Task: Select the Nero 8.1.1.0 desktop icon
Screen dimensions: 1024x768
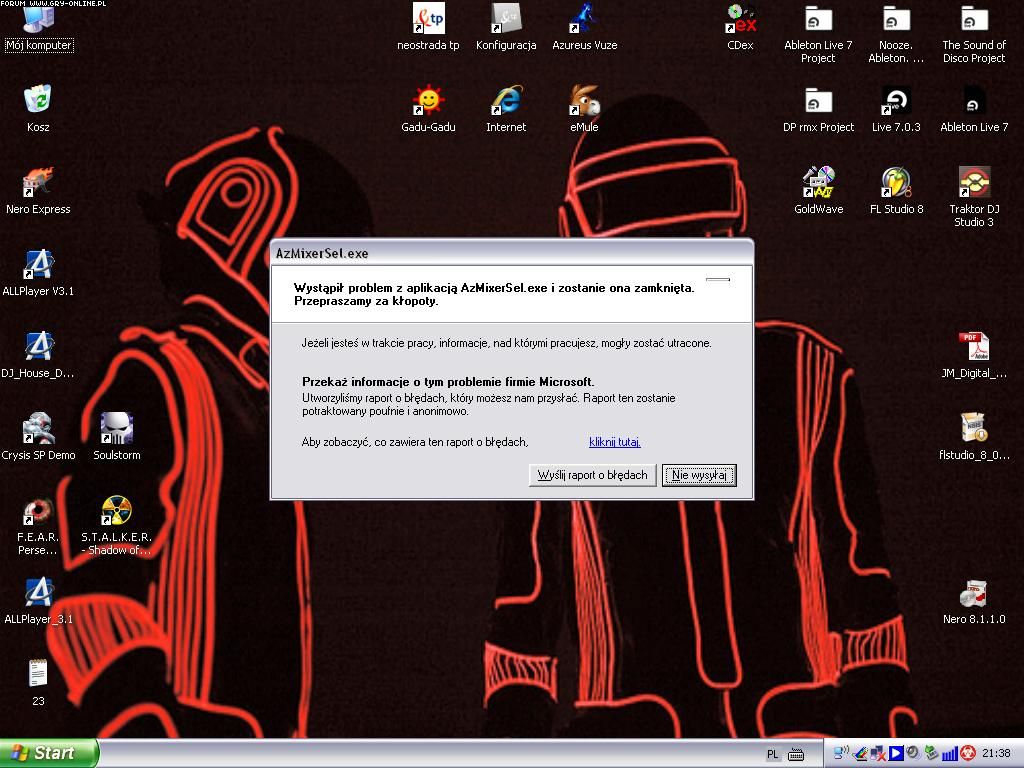Action: [974, 601]
